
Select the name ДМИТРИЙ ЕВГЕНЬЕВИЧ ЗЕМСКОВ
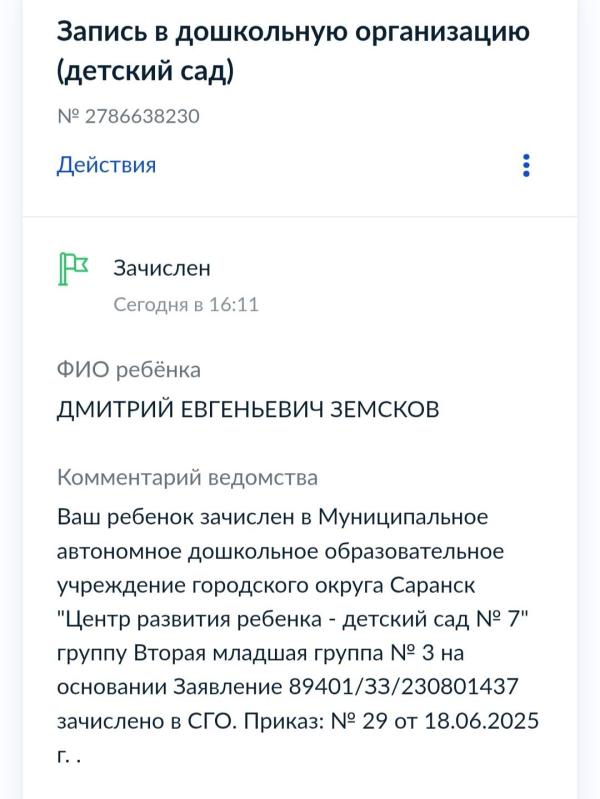click(248, 410)
